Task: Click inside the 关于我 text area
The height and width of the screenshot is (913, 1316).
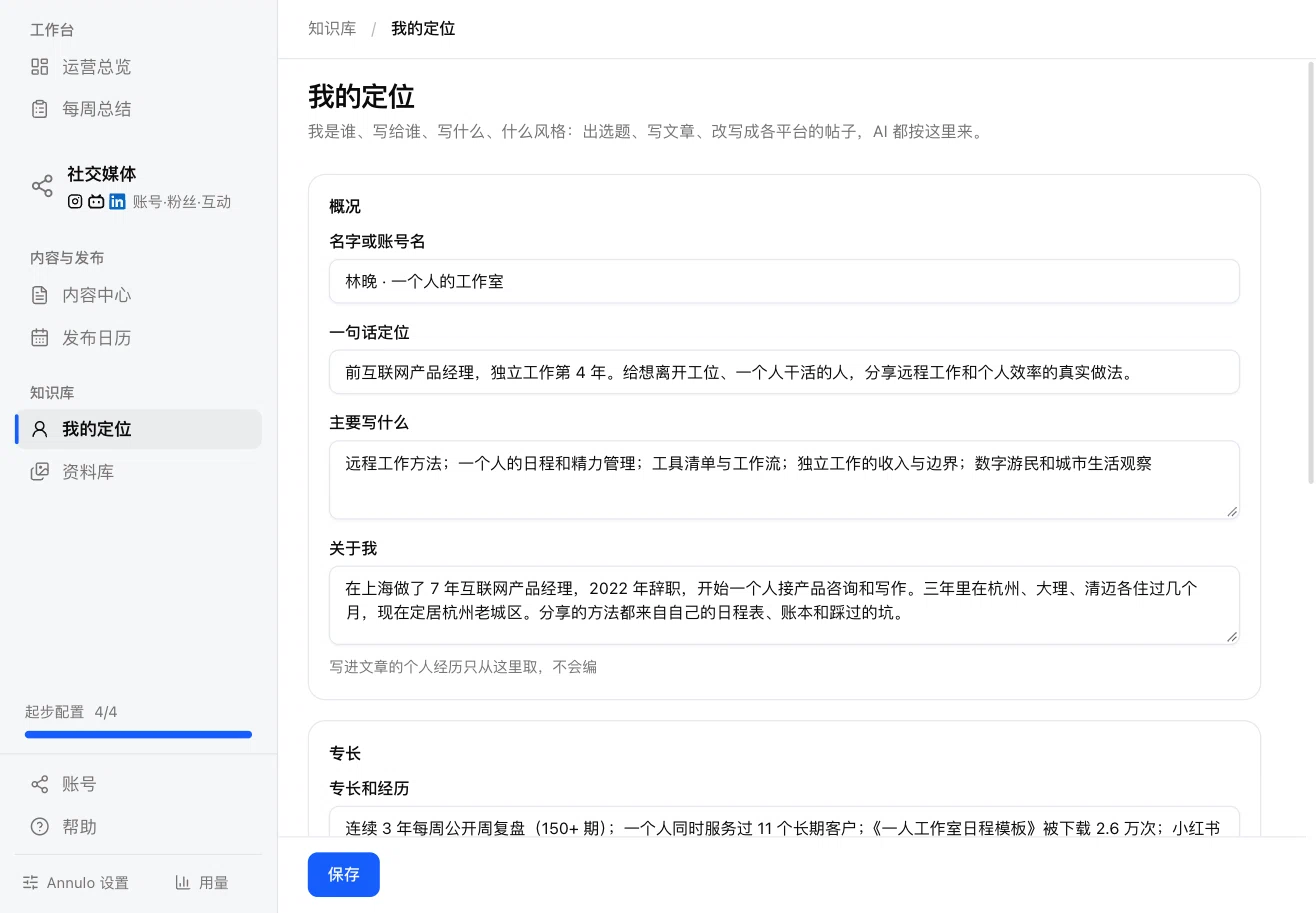Action: [x=784, y=605]
